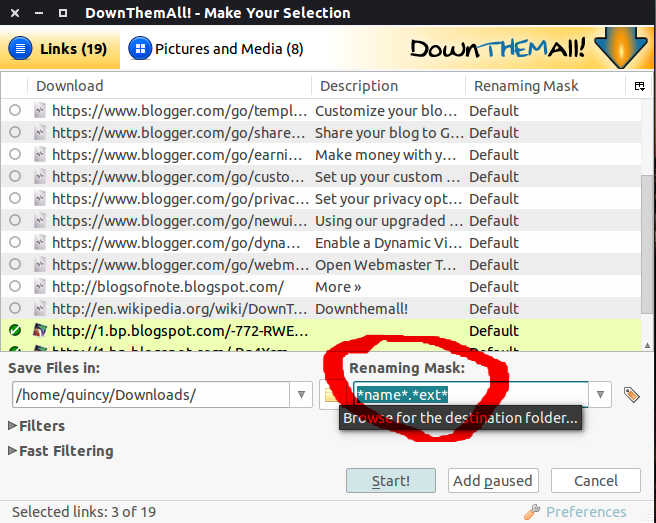Select the 'Downthemall!' description cell
Image resolution: width=656 pixels, height=523 pixels.
(x=361, y=309)
